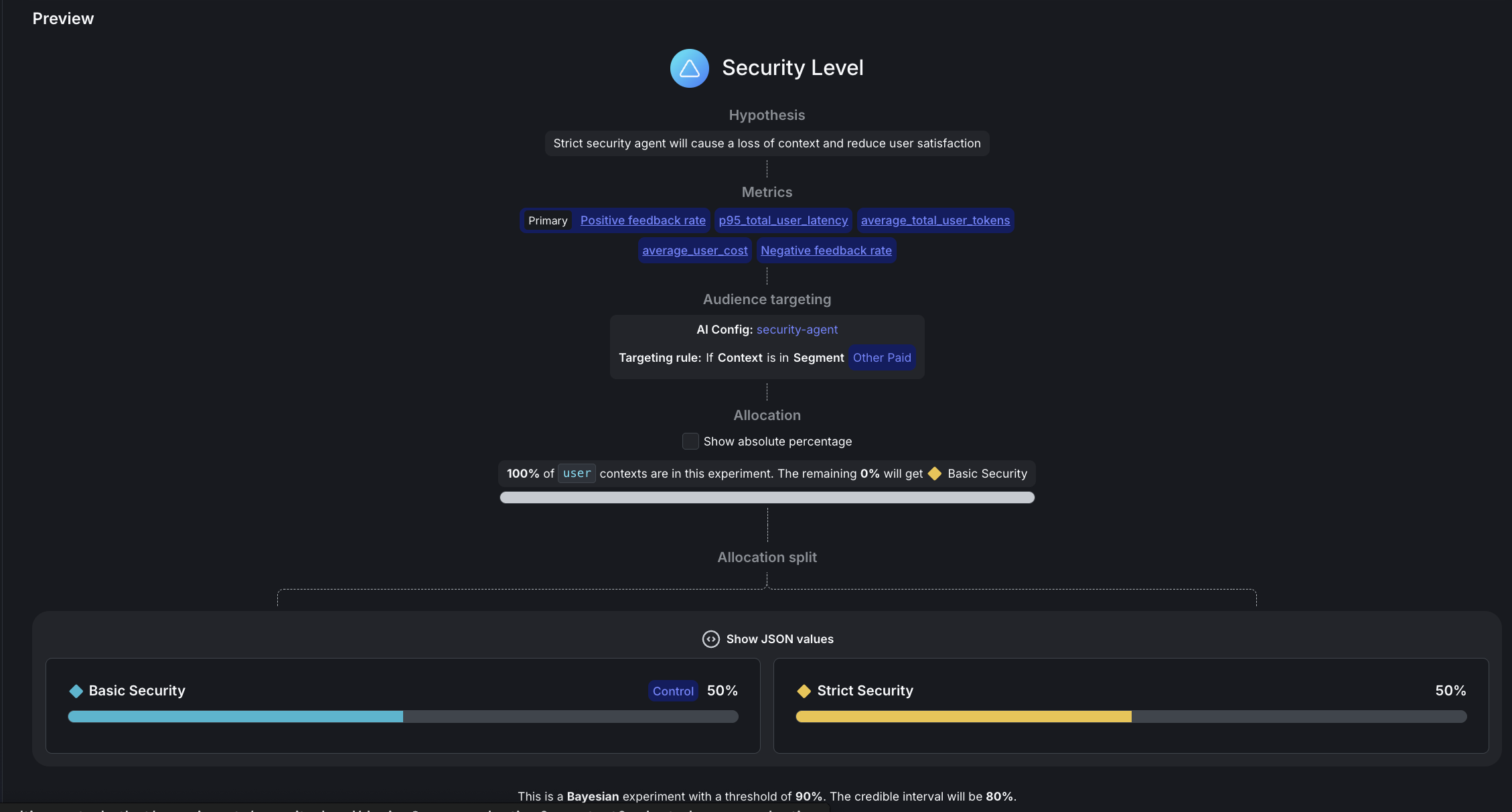The width and height of the screenshot is (1512, 812).
Task: Click the Strict Security allocation bar
Action: pyautogui.click(x=1130, y=716)
